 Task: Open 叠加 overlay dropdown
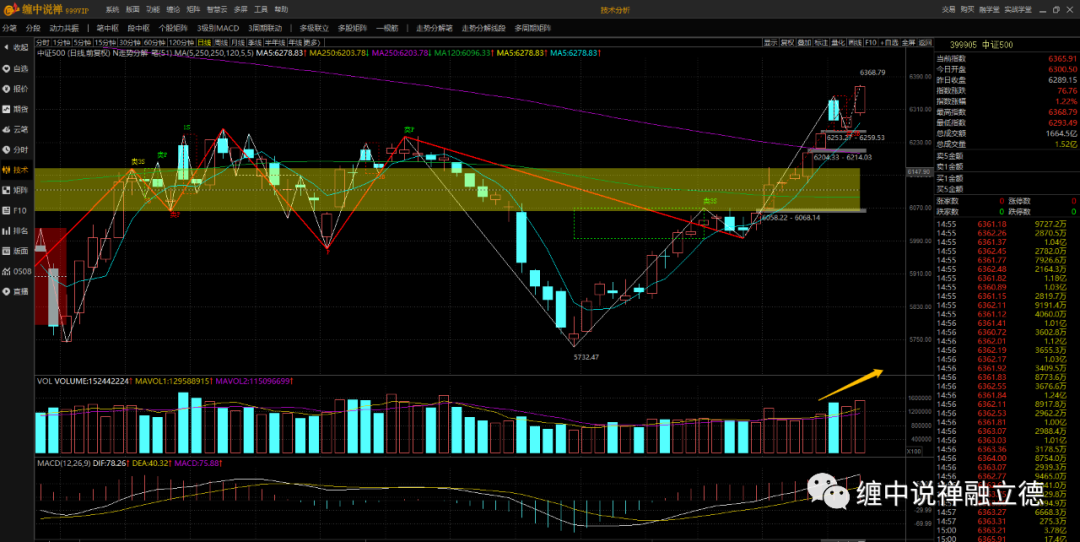point(804,43)
